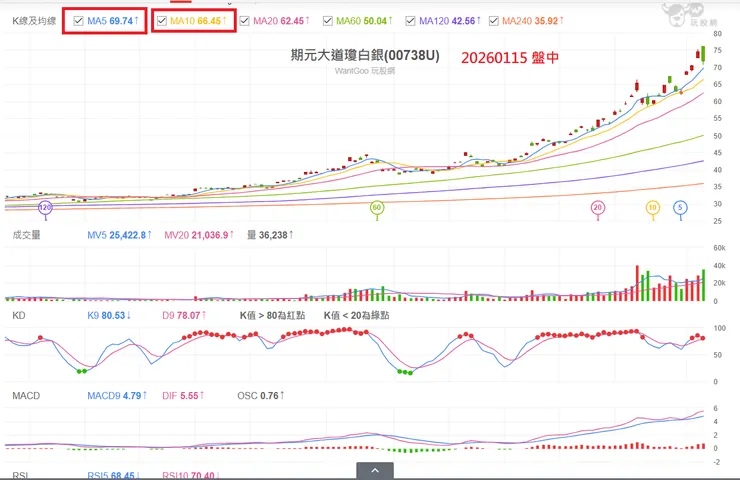Click the MV5 25,422.8 volume label
Viewport: 740px width, 480px height.
tap(119, 235)
